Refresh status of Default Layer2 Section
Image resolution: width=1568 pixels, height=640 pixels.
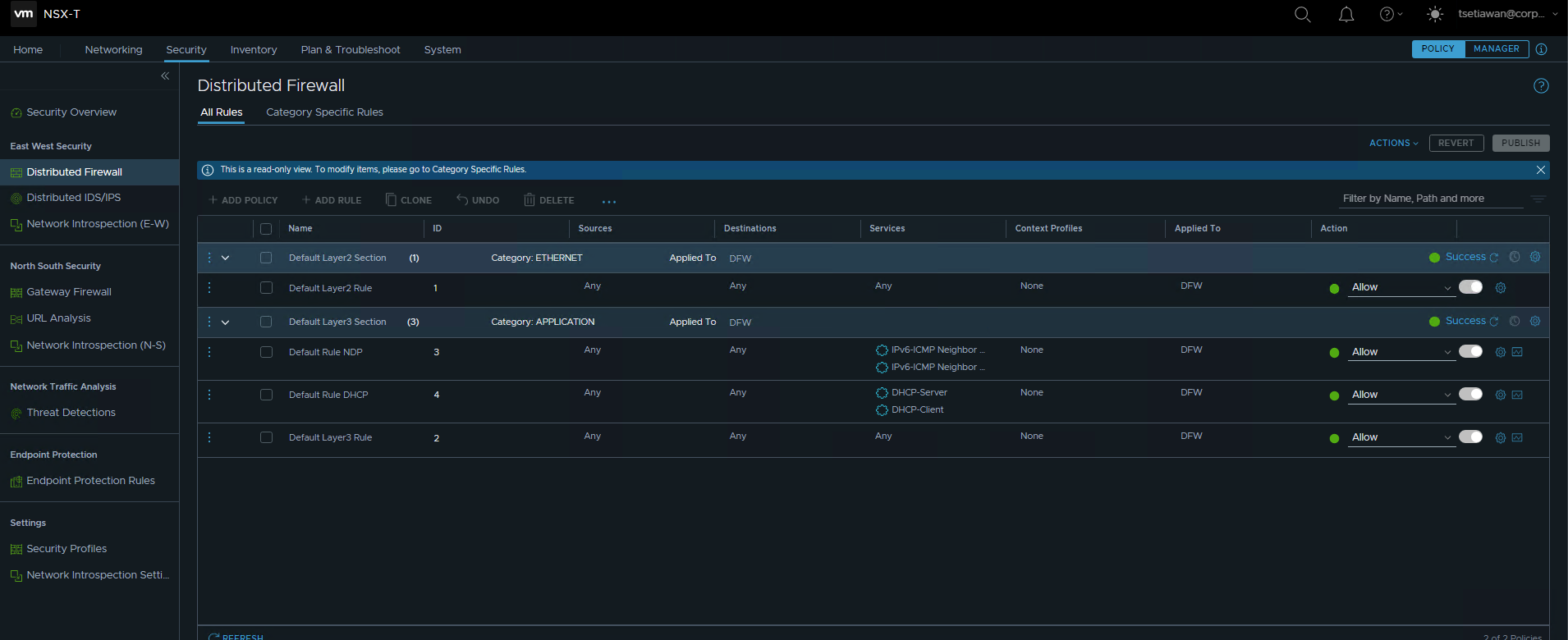(1494, 258)
